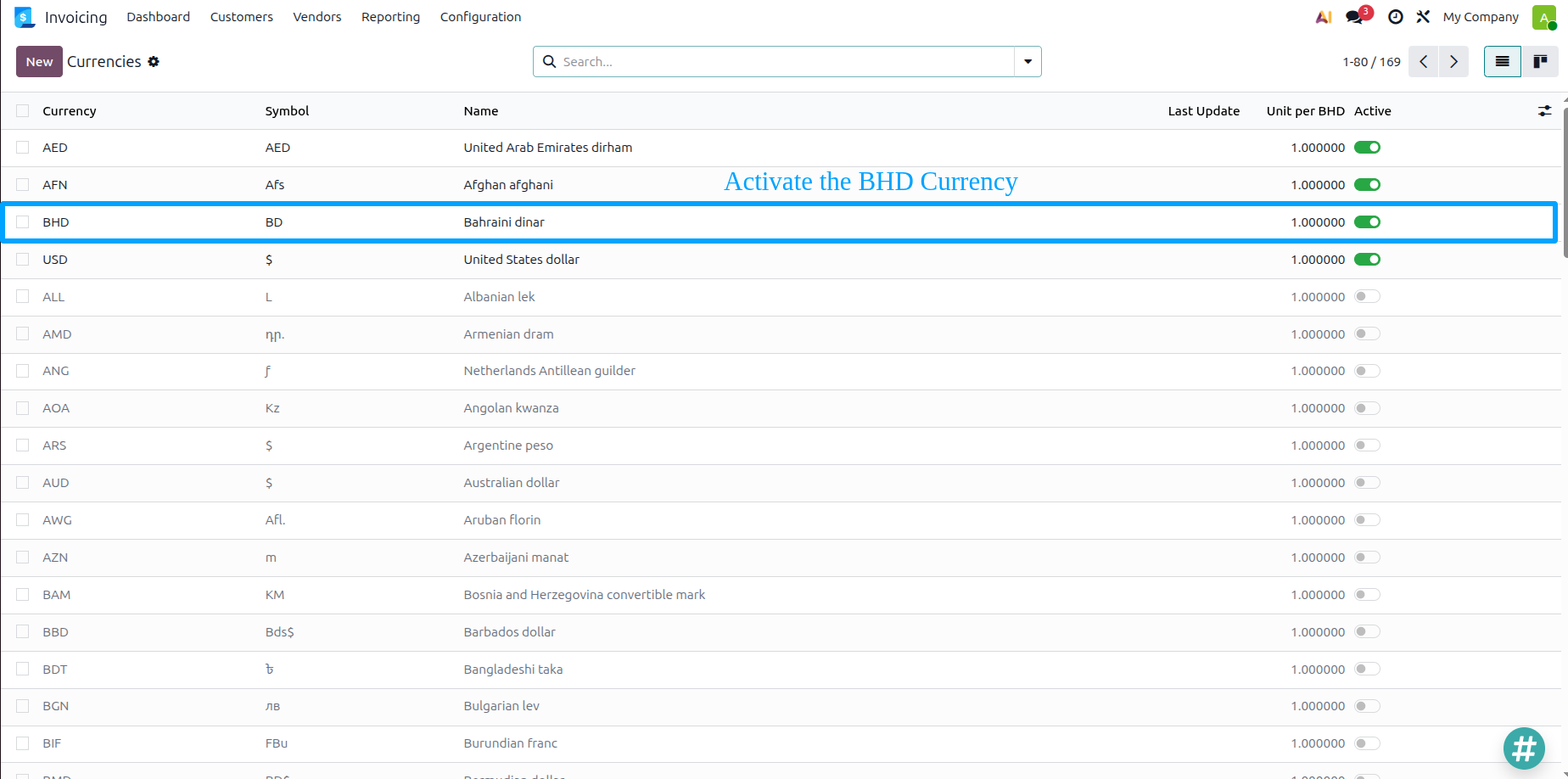Sort by Last Update column header
Screen dimensions: 1568x779
[1203, 111]
